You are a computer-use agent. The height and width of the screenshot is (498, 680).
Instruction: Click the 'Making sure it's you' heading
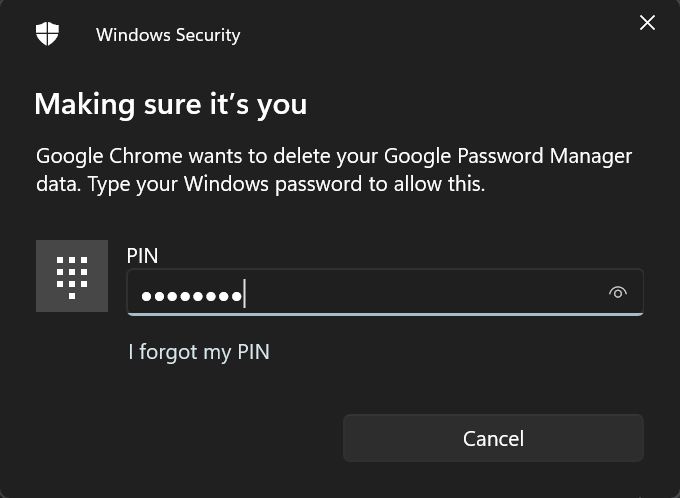tap(171, 105)
